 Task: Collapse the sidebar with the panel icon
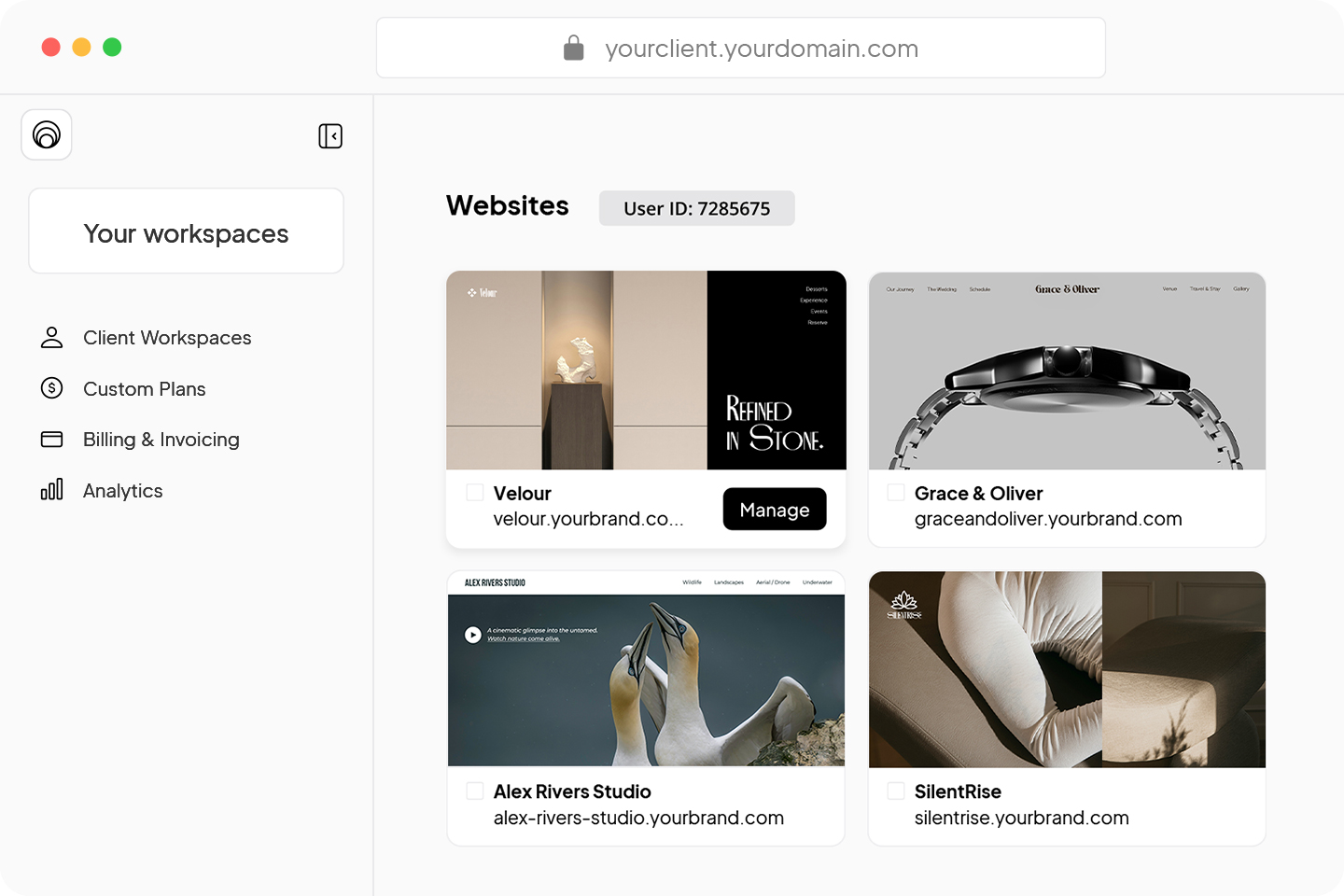[x=330, y=136]
